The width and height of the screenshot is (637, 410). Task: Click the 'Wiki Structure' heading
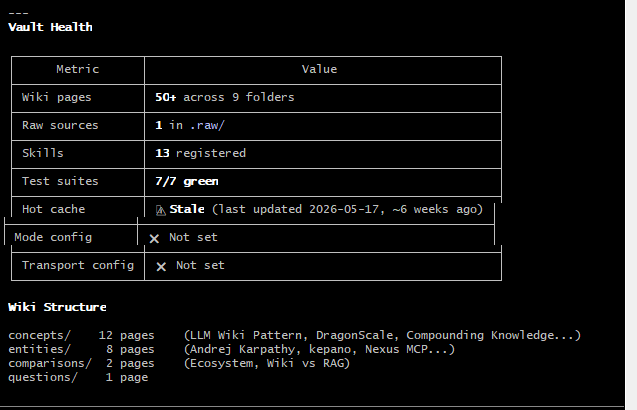pyautogui.click(x=57, y=307)
